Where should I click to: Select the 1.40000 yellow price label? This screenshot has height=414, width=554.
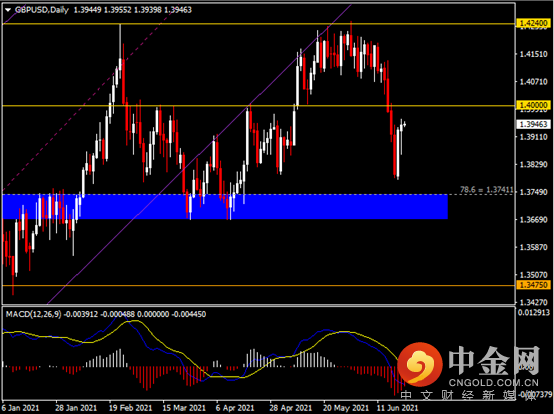pyautogui.click(x=534, y=105)
